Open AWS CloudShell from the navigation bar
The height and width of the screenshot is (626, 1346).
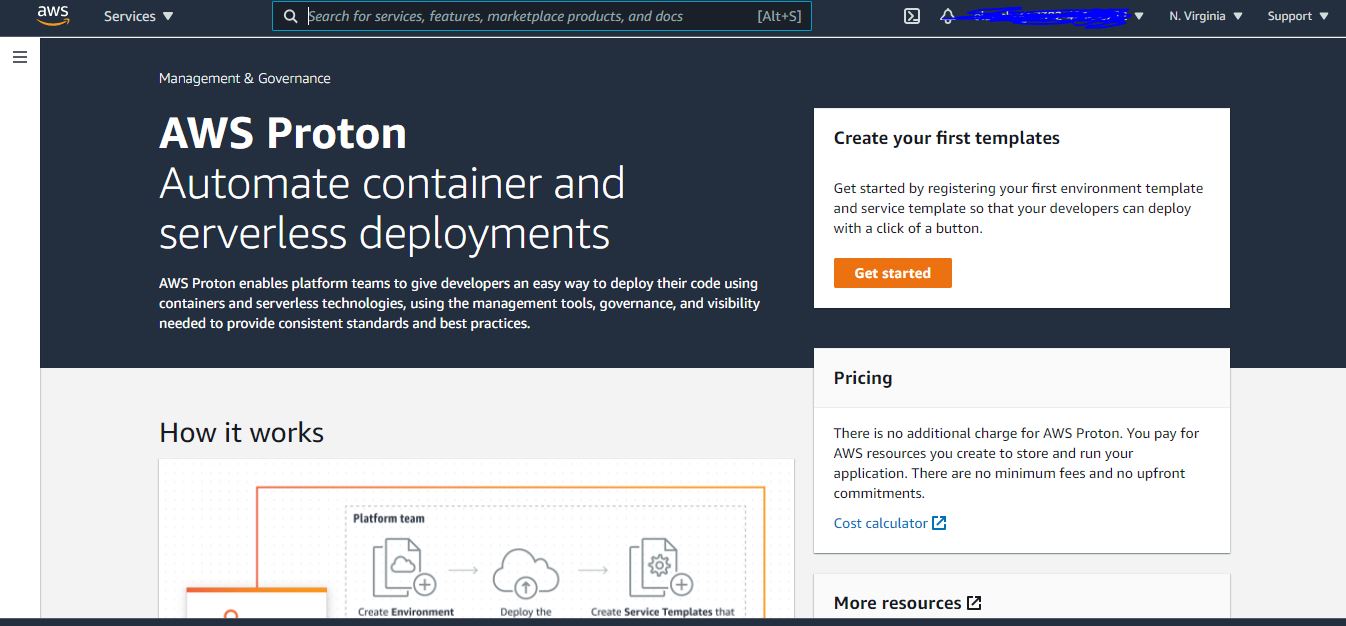pos(910,16)
